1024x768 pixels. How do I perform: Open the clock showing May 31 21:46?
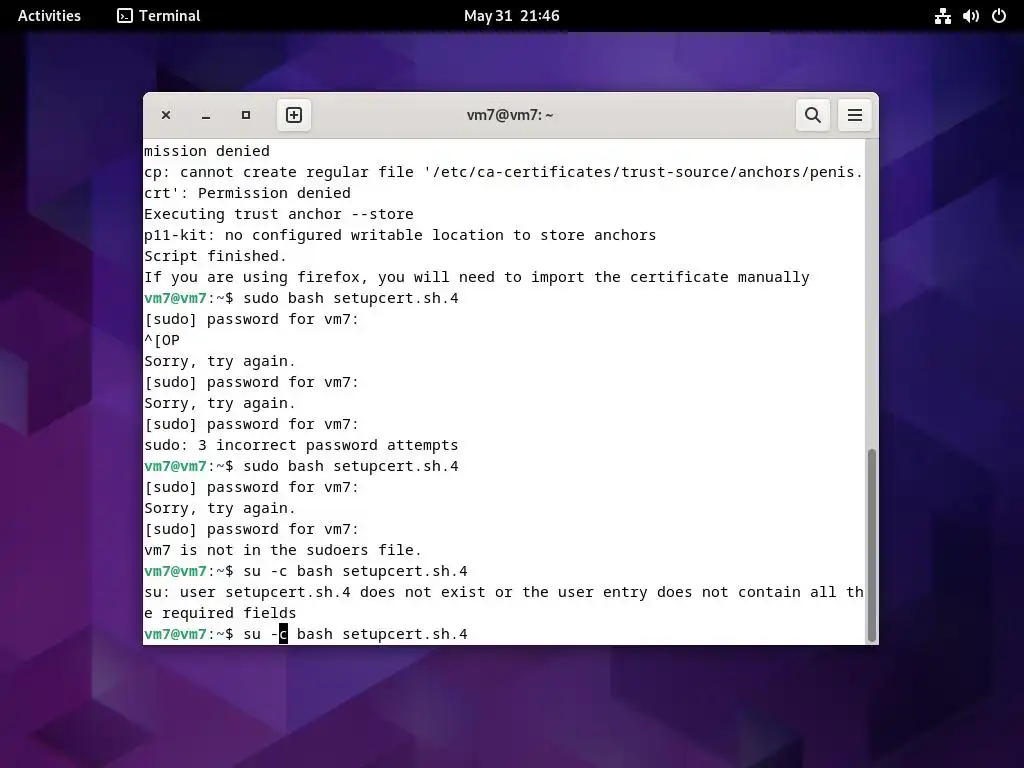tap(511, 16)
